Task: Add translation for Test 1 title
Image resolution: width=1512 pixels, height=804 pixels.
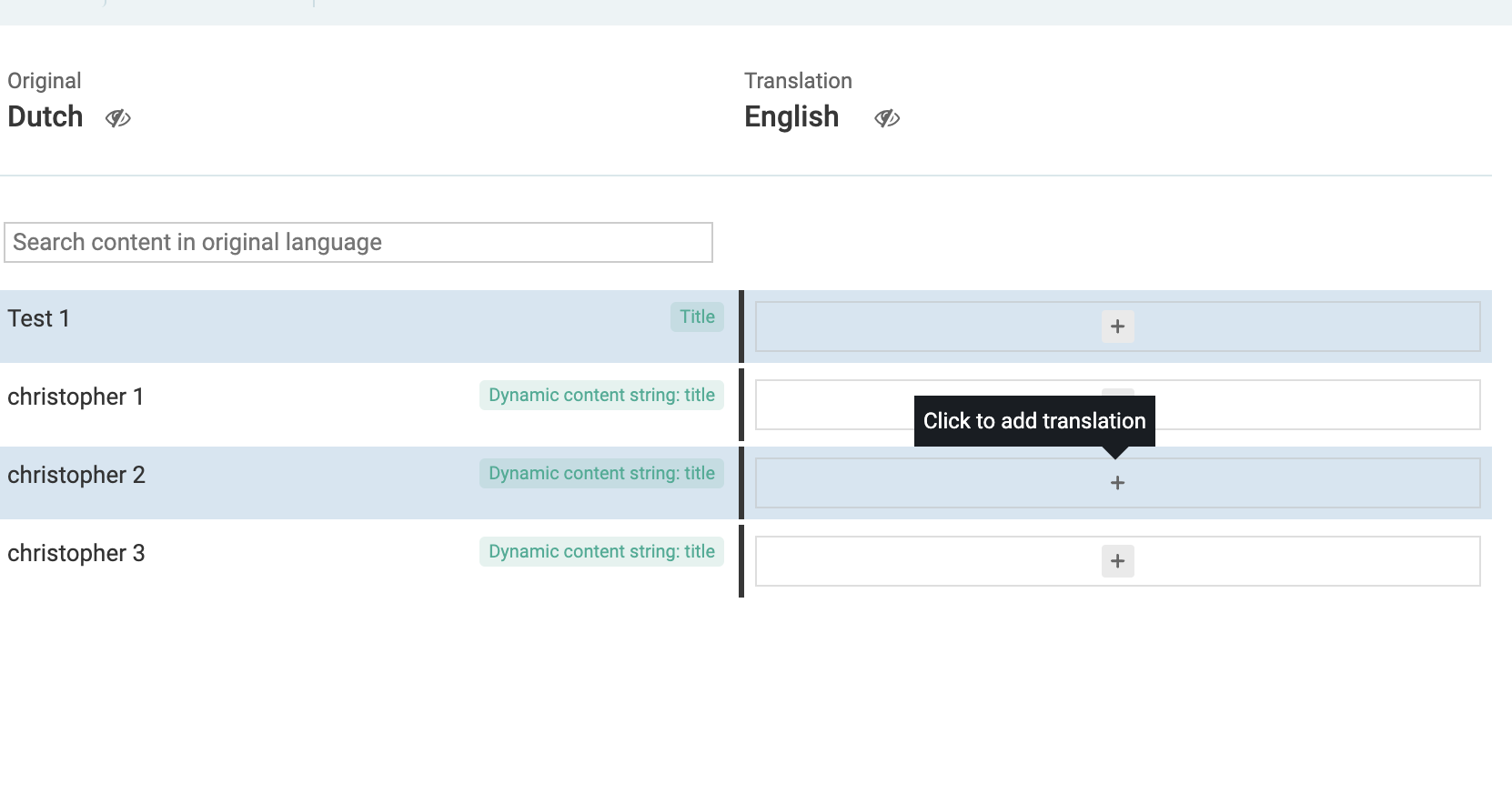Action: (x=1117, y=327)
